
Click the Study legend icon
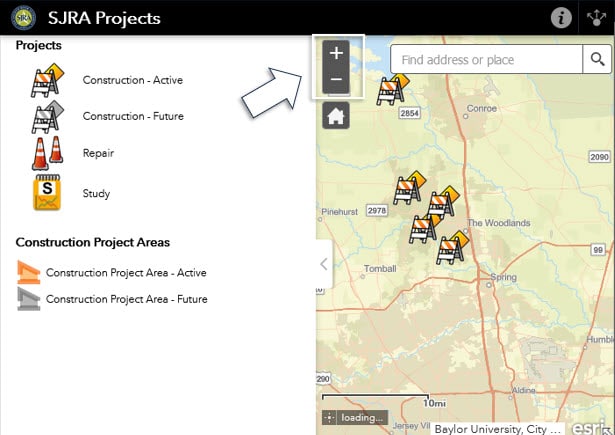pos(47,193)
